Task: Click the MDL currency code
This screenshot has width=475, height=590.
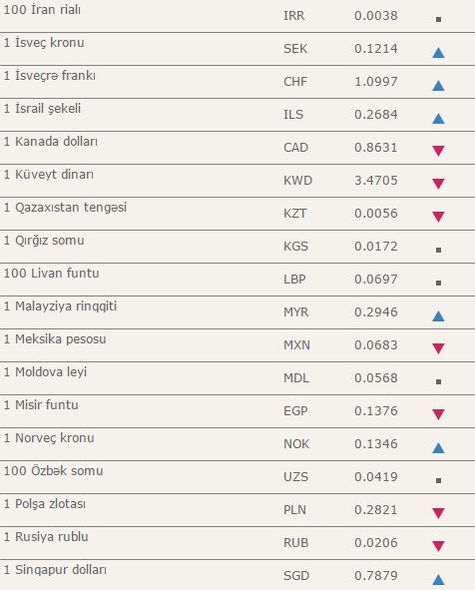Action: [x=296, y=378]
